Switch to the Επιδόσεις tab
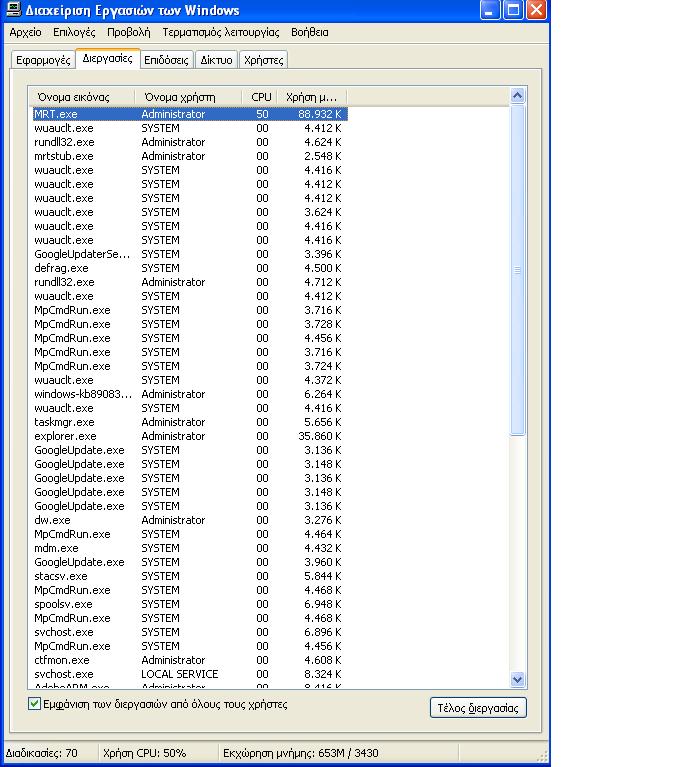The height and width of the screenshot is (767, 674). point(166,60)
